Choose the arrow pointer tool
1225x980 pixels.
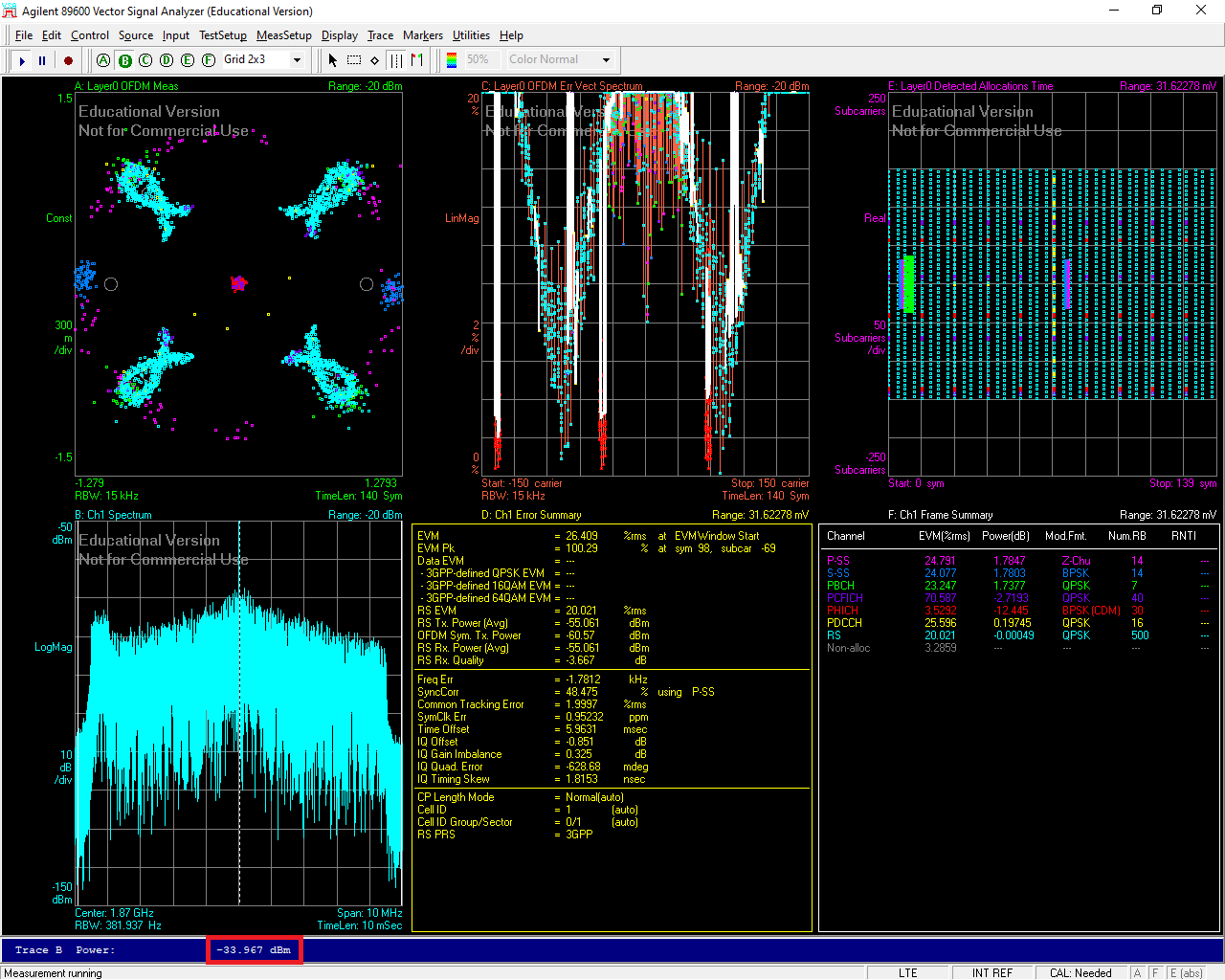pos(332,60)
